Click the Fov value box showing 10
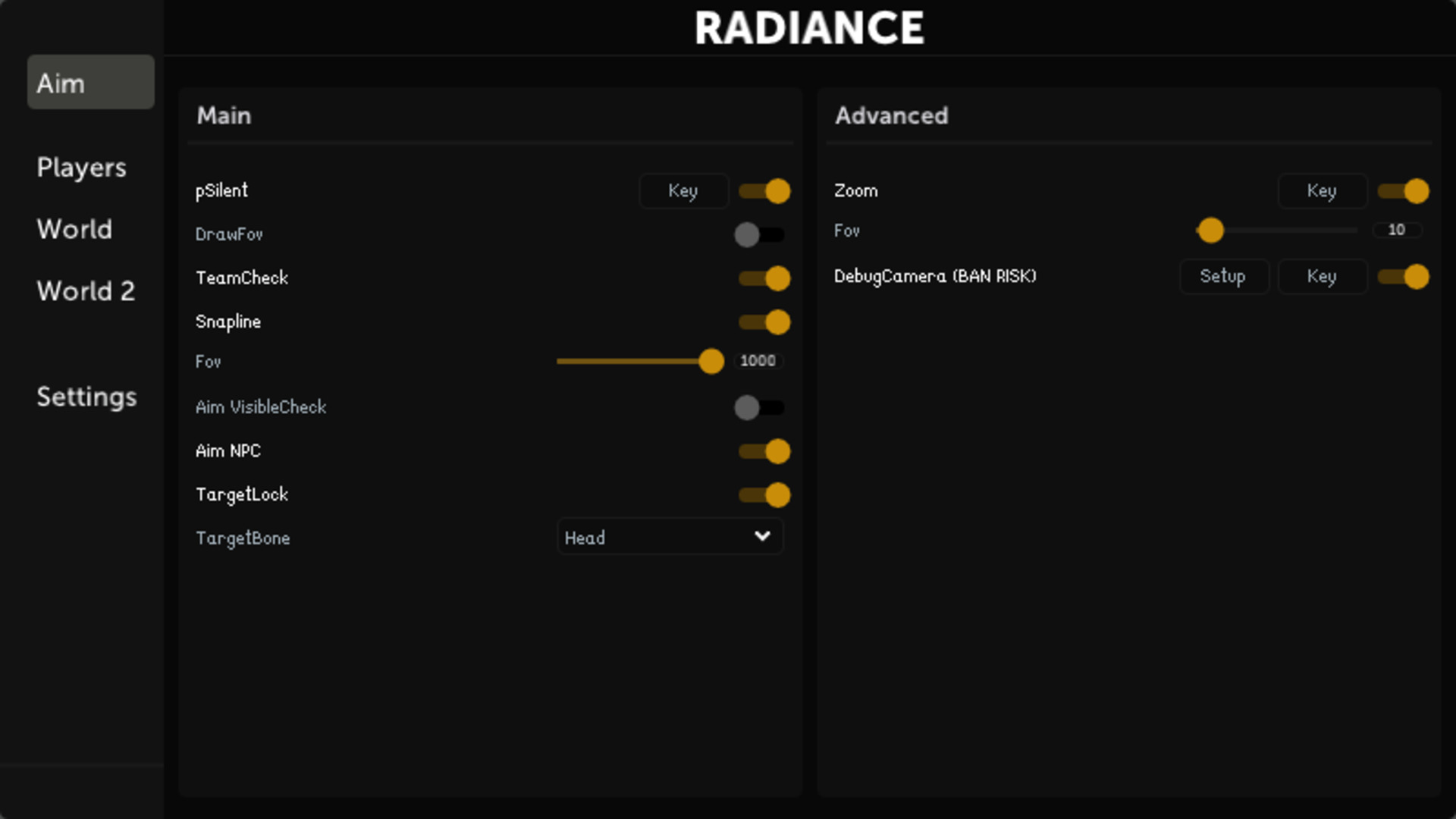The image size is (1456, 819). (x=1397, y=230)
